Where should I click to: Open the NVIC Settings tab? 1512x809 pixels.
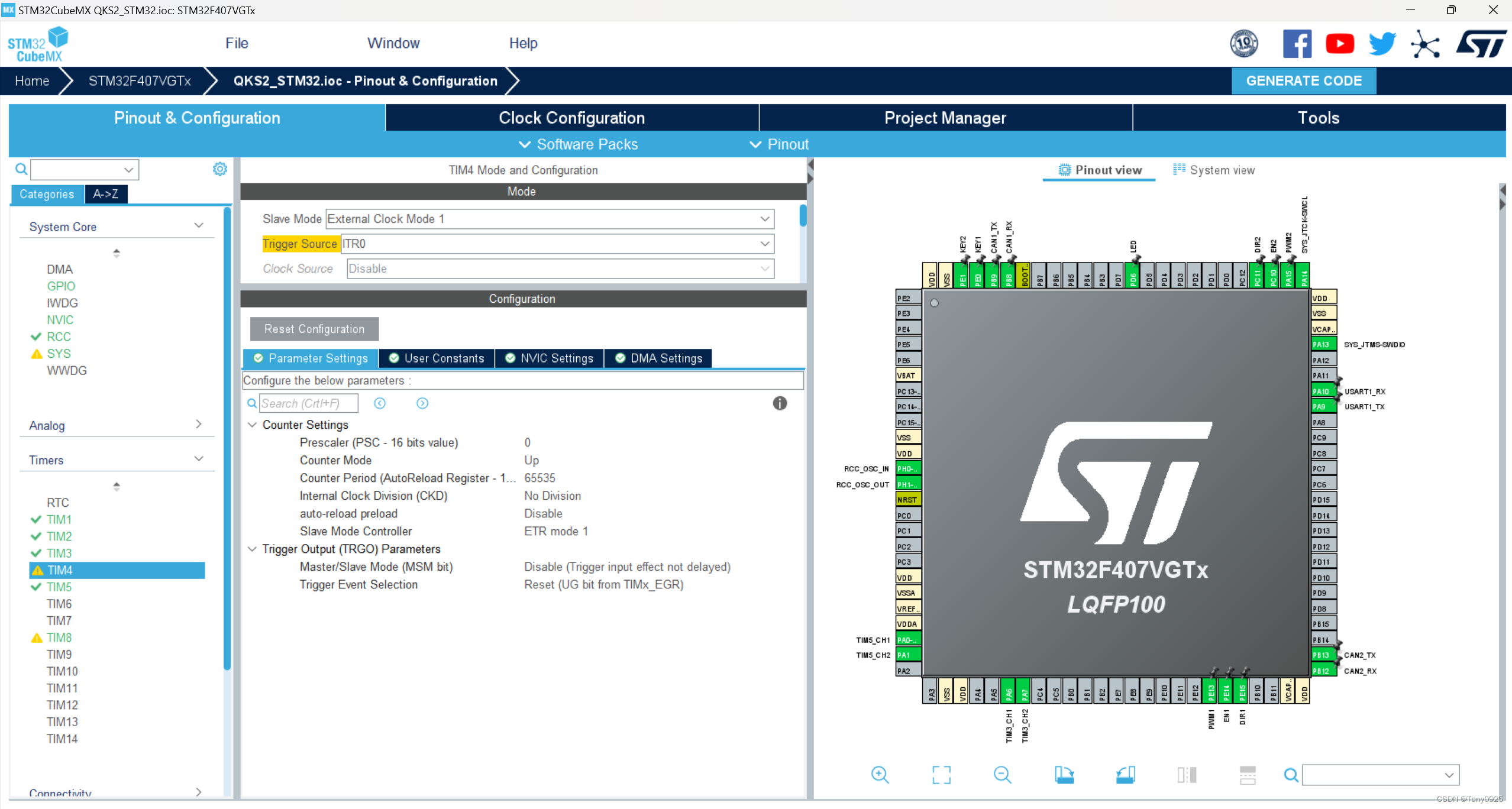click(550, 358)
